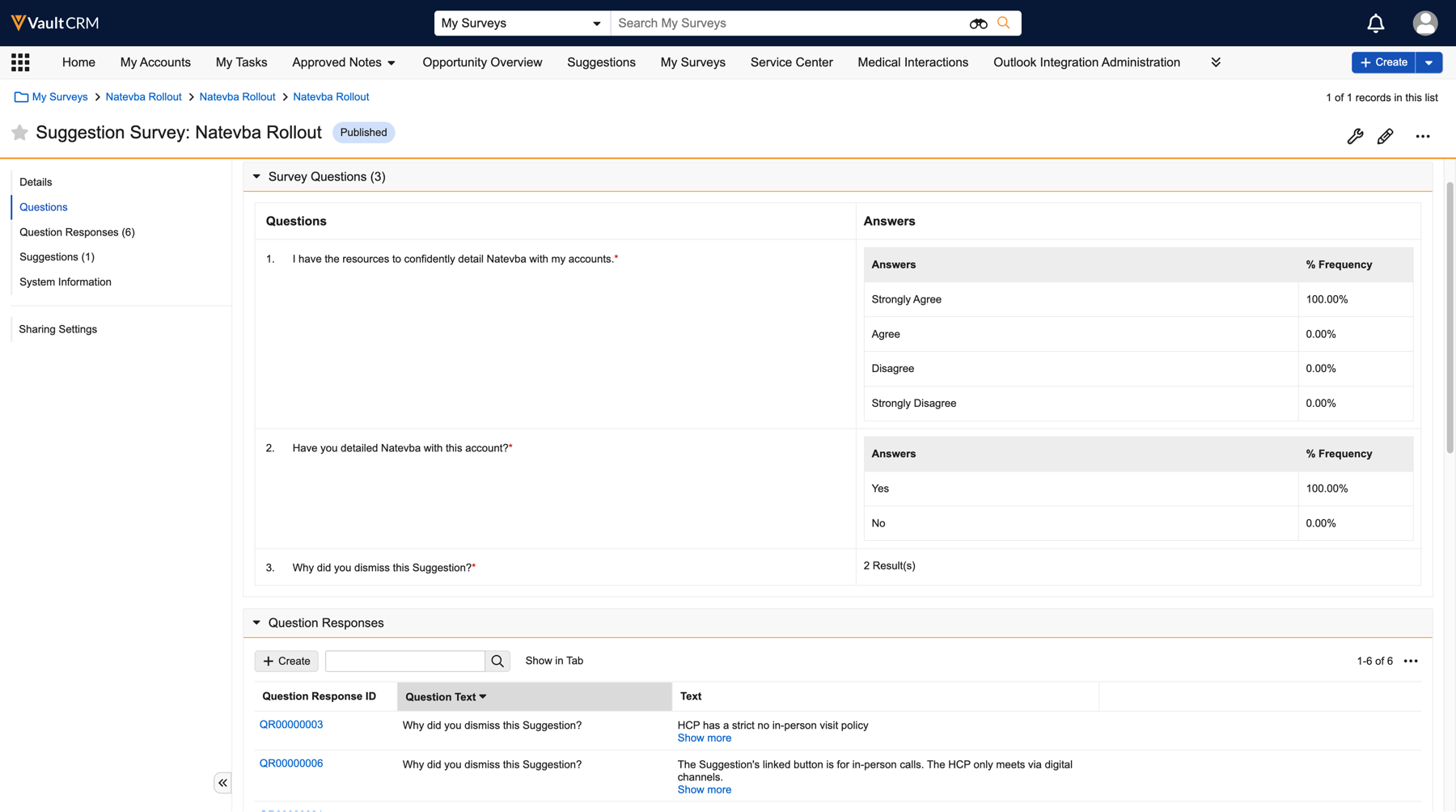Screen dimensions: 1456x812
Task: Collapse the Question Responses section
Action: [x=256, y=623]
